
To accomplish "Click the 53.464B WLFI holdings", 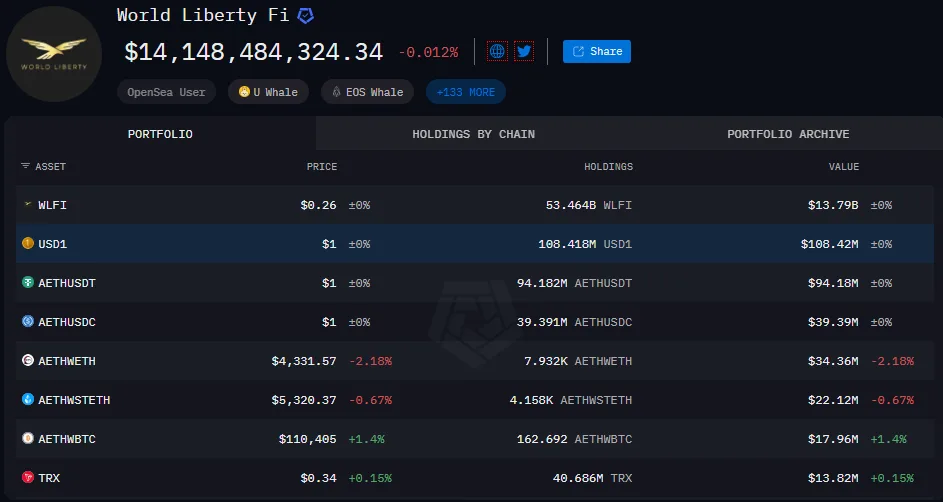I will pos(589,205).
